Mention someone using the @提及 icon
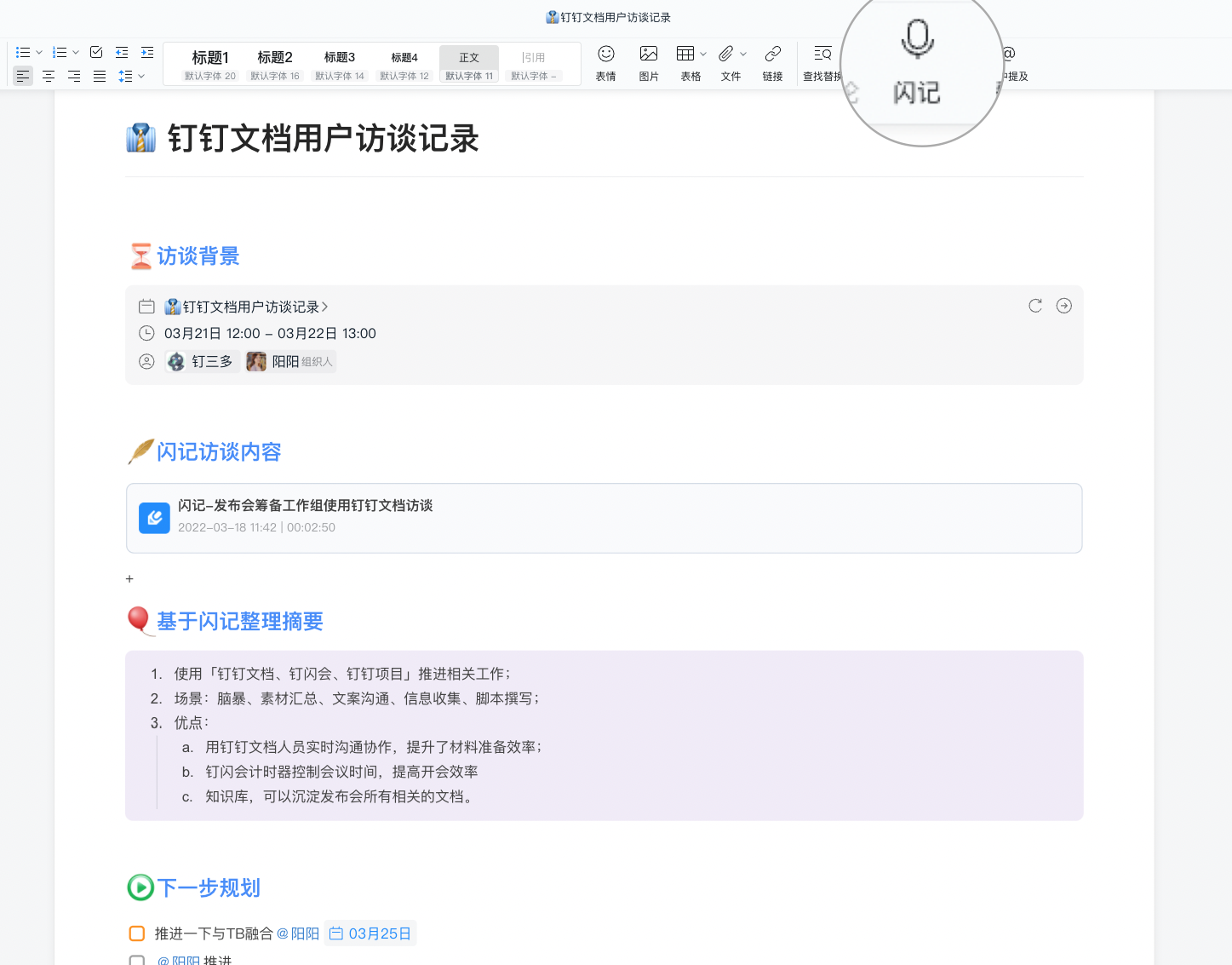This screenshot has width=1232, height=965. pos(1008,54)
